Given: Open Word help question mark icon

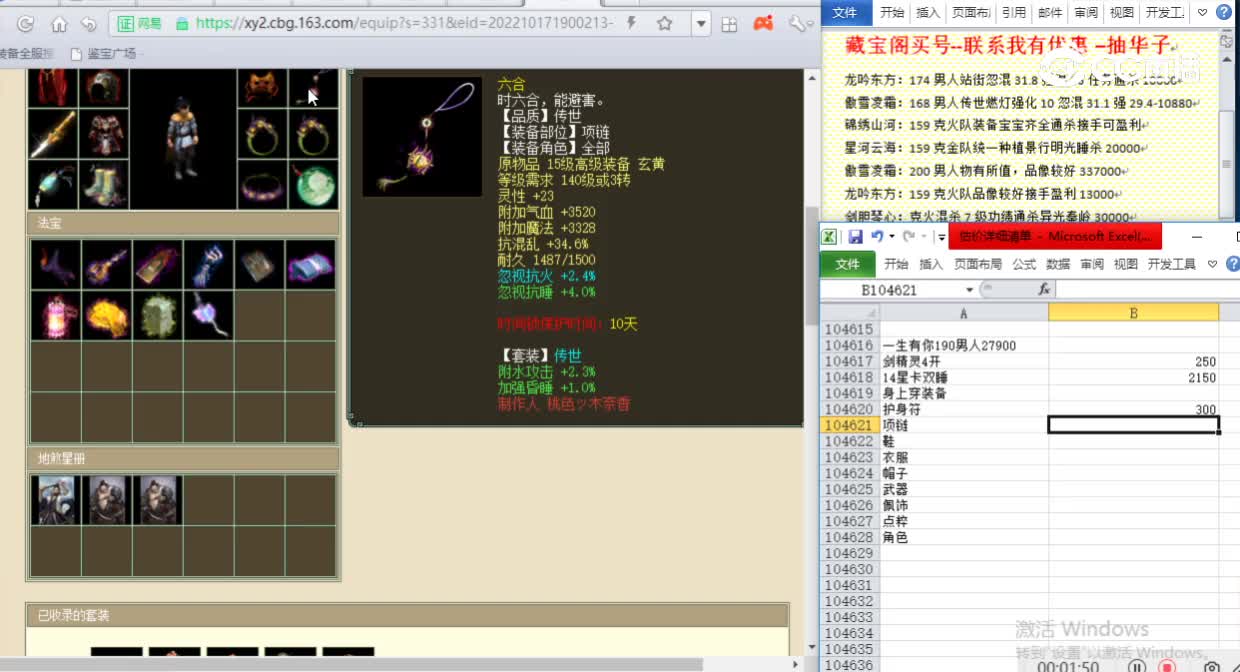Looking at the screenshot, I should [x=1223, y=12].
